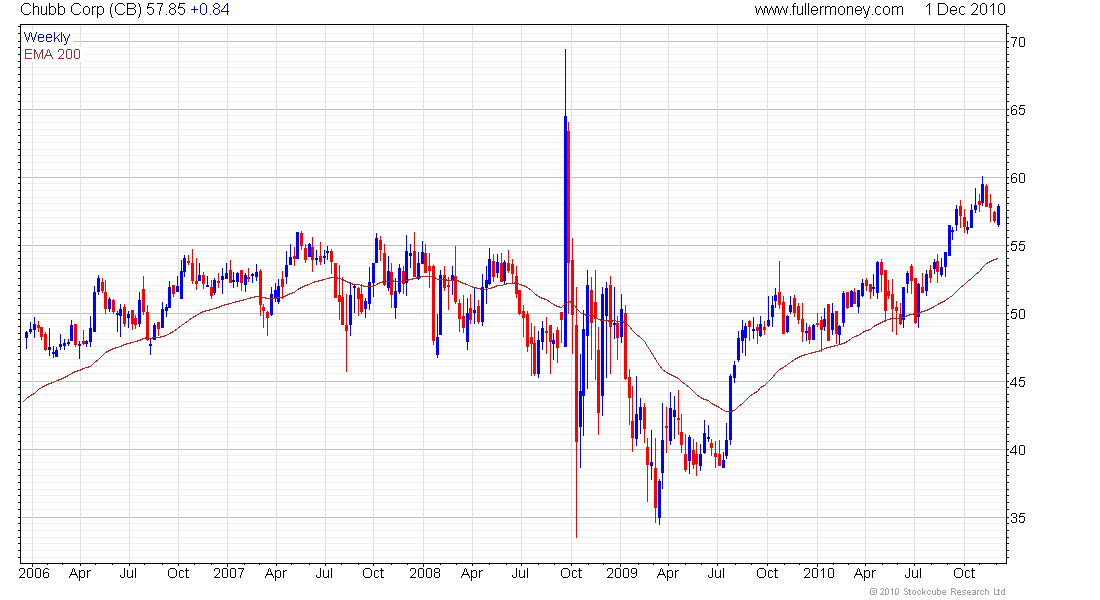Click the Apr label belonging to 2007

tap(276, 573)
